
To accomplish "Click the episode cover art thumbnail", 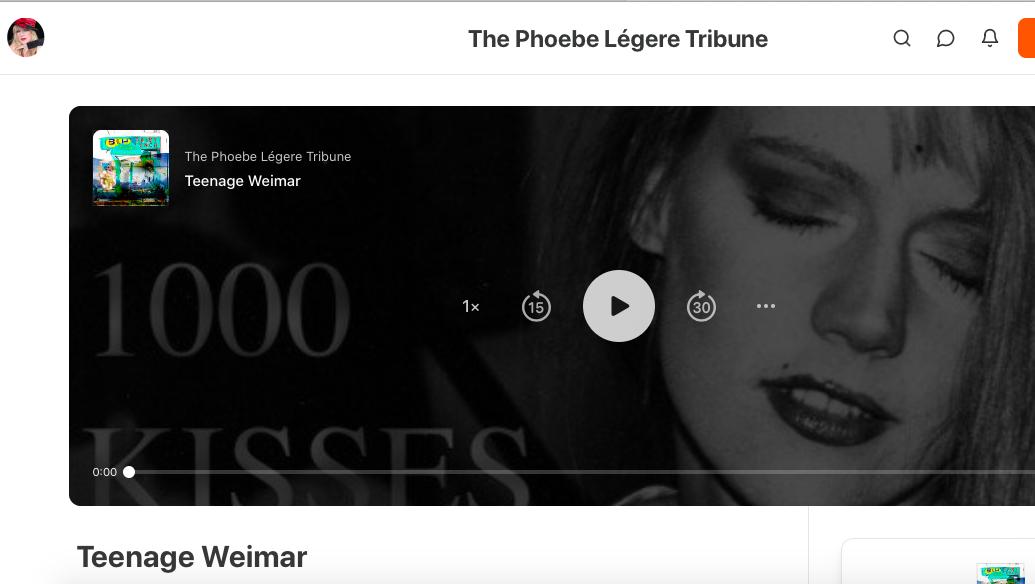I will pos(131,168).
